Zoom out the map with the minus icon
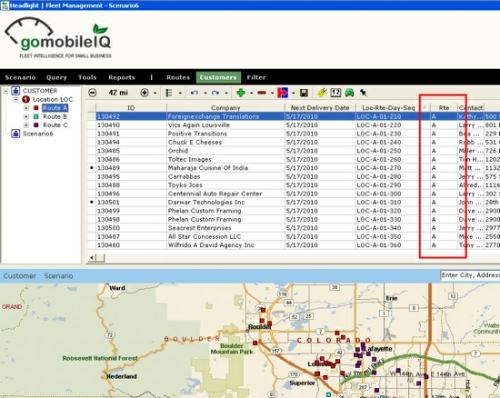This screenshot has width=500, height=398. click(92, 93)
